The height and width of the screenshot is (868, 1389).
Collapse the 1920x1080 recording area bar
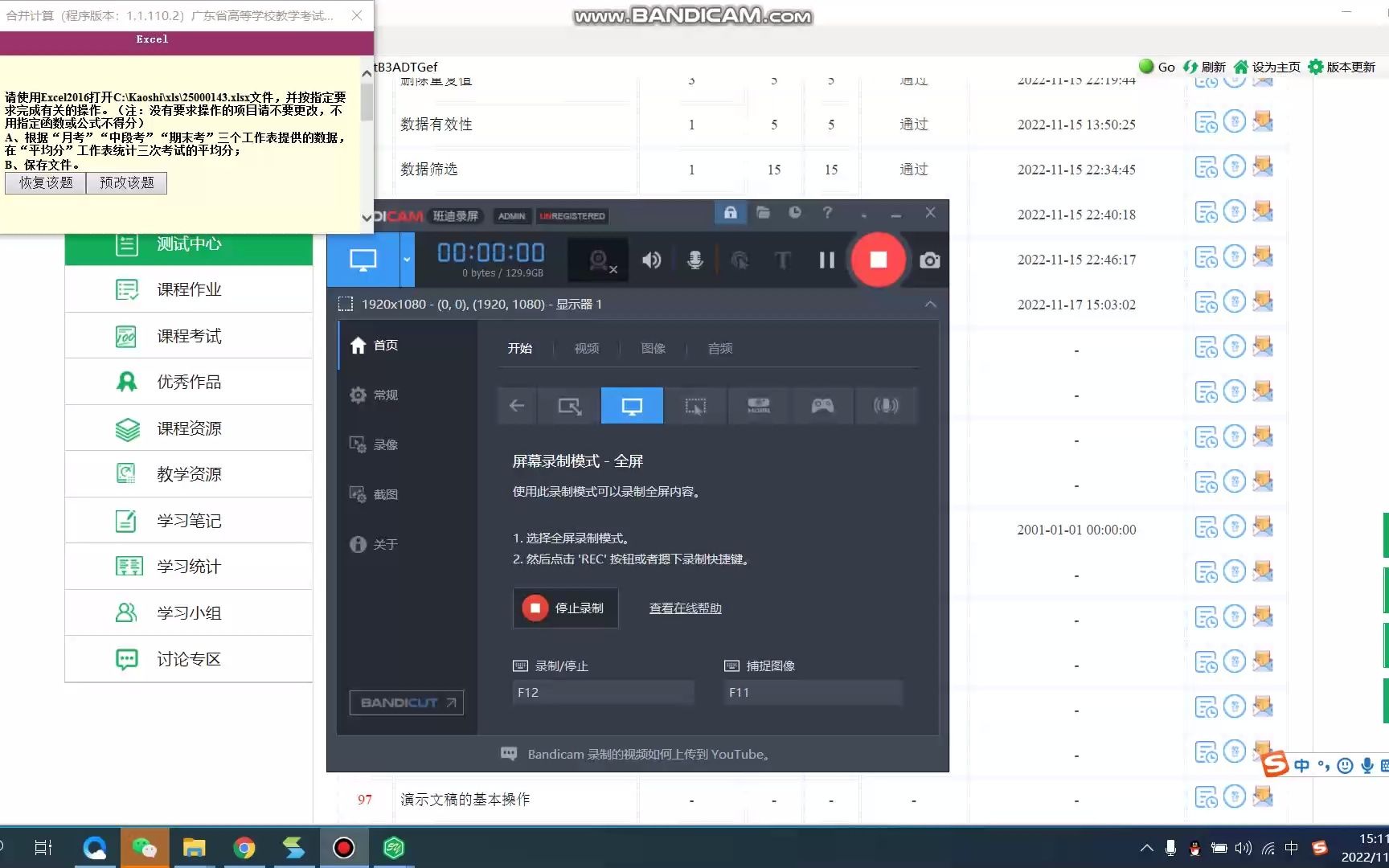930,304
